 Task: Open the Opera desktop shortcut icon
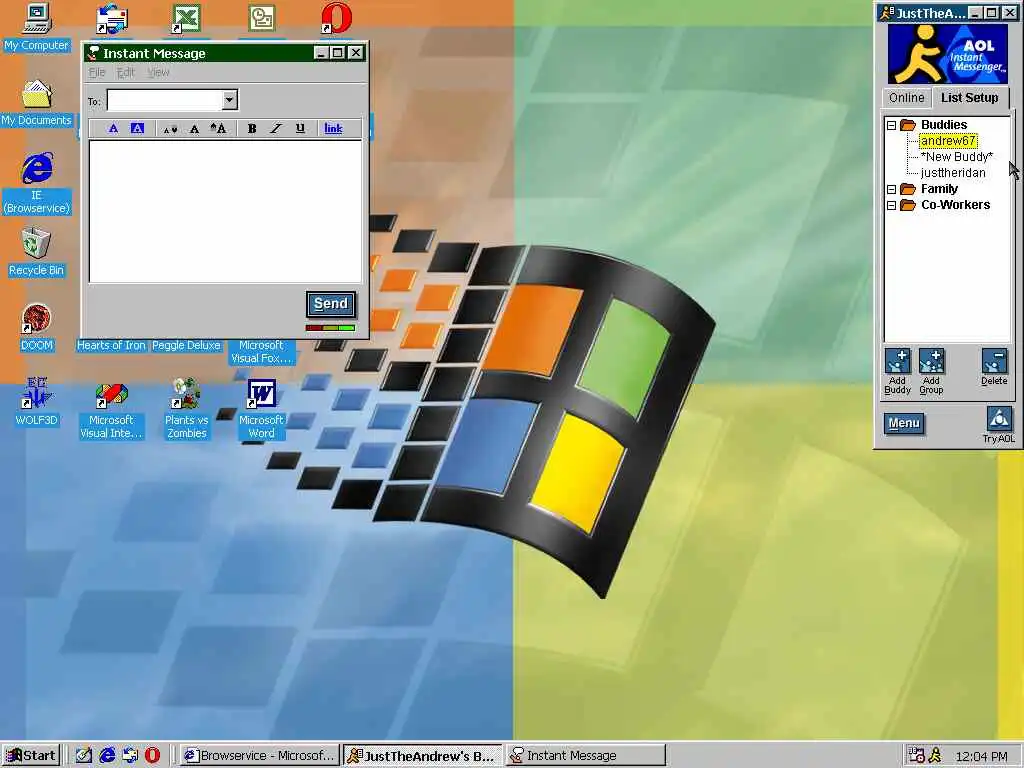point(336,18)
